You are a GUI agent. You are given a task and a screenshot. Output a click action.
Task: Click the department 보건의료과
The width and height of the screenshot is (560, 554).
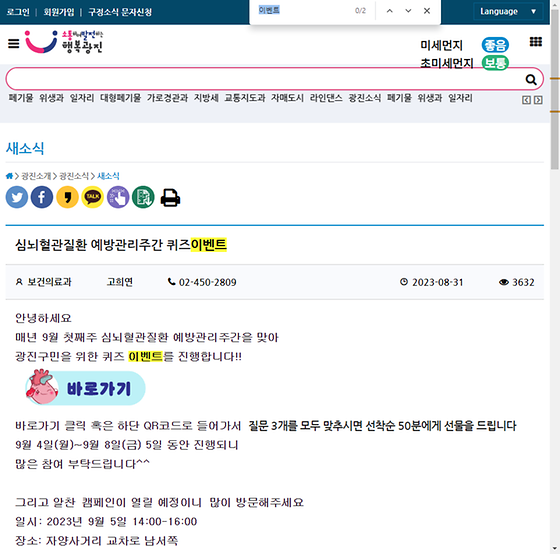[49, 282]
